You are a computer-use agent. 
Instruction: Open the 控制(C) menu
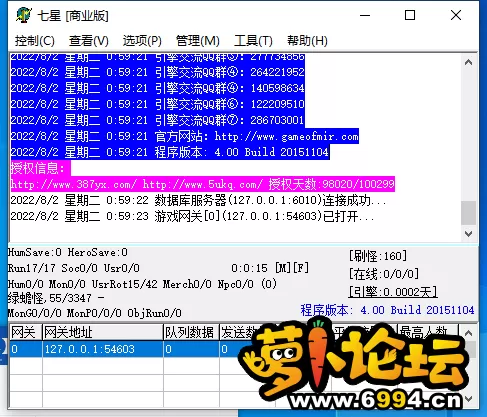click(x=35, y=41)
